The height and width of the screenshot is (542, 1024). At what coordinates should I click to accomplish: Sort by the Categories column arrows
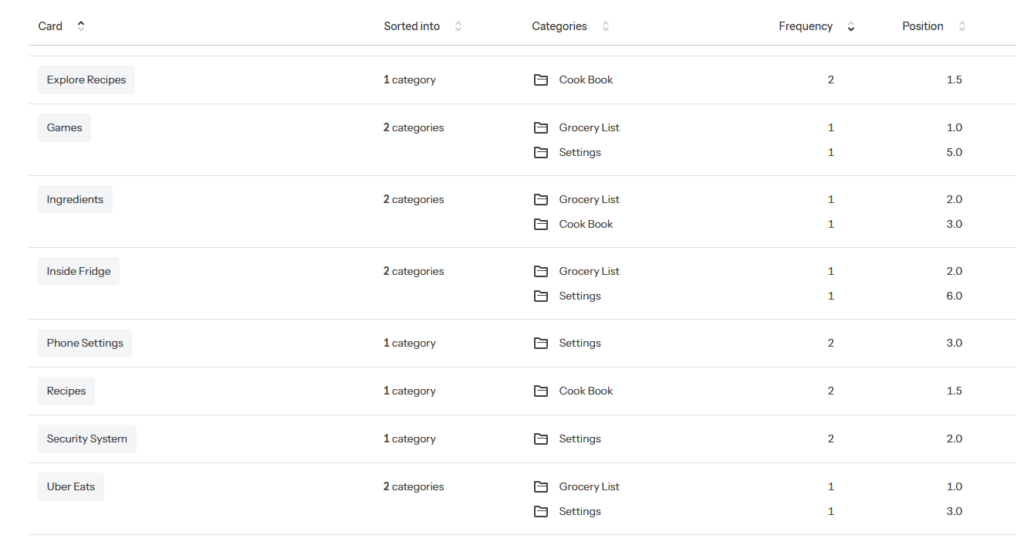(605, 27)
